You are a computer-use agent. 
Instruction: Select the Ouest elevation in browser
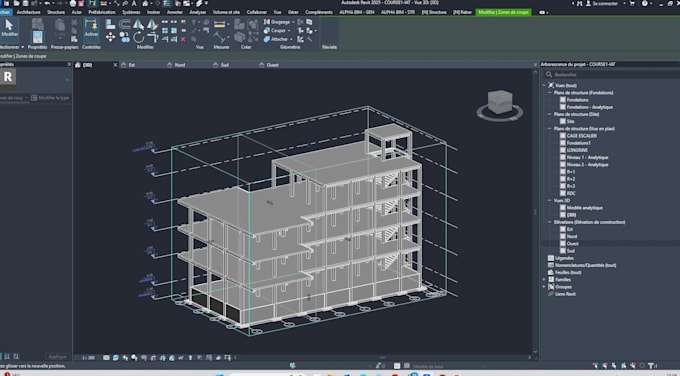(572, 244)
